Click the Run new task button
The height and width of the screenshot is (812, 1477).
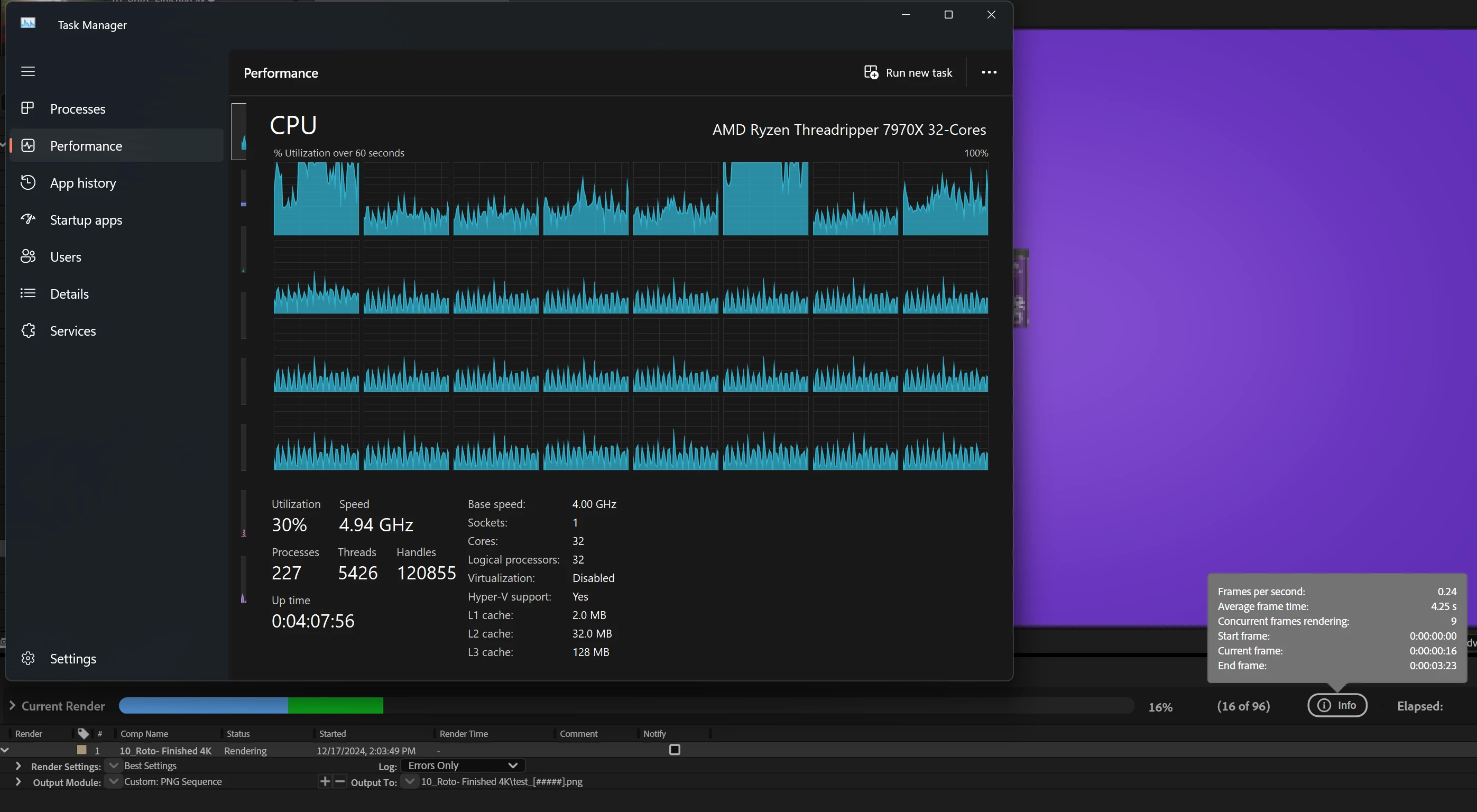tap(908, 73)
